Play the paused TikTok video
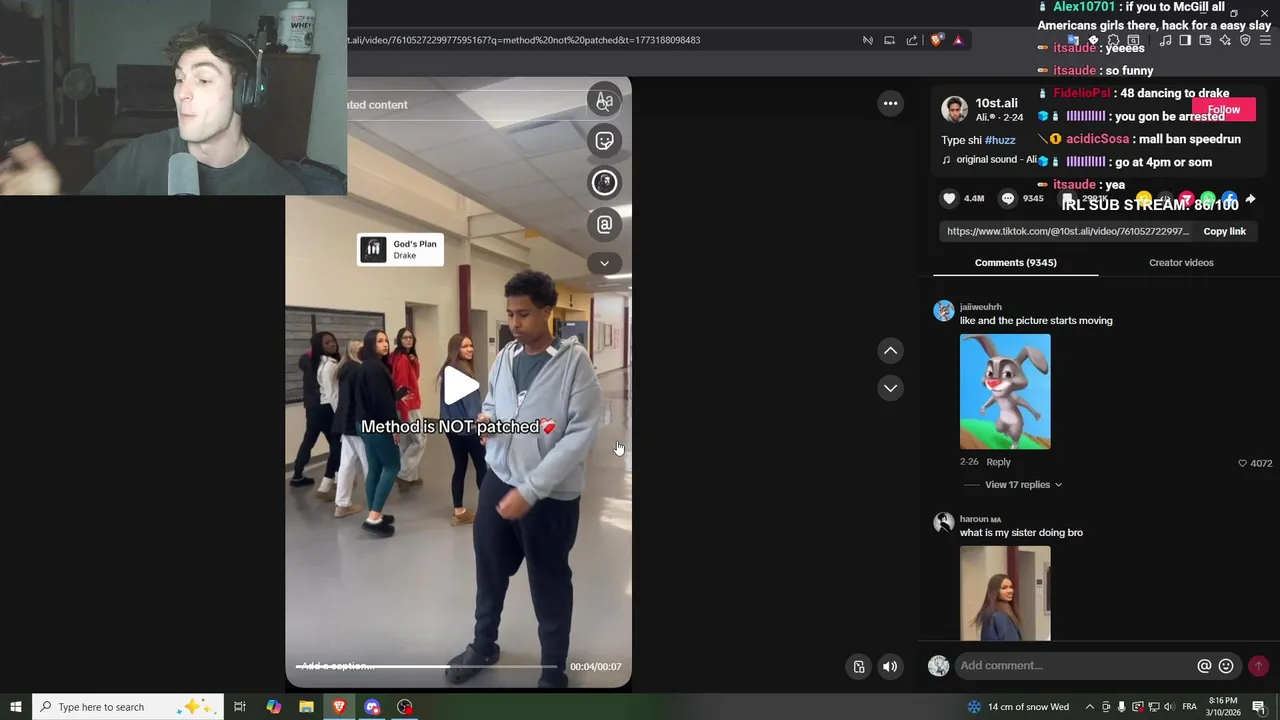This screenshot has width=1280, height=720. click(x=459, y=386)
